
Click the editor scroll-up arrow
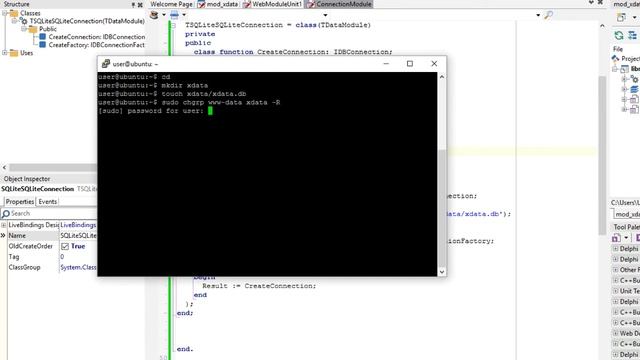[x=602, y=26]
